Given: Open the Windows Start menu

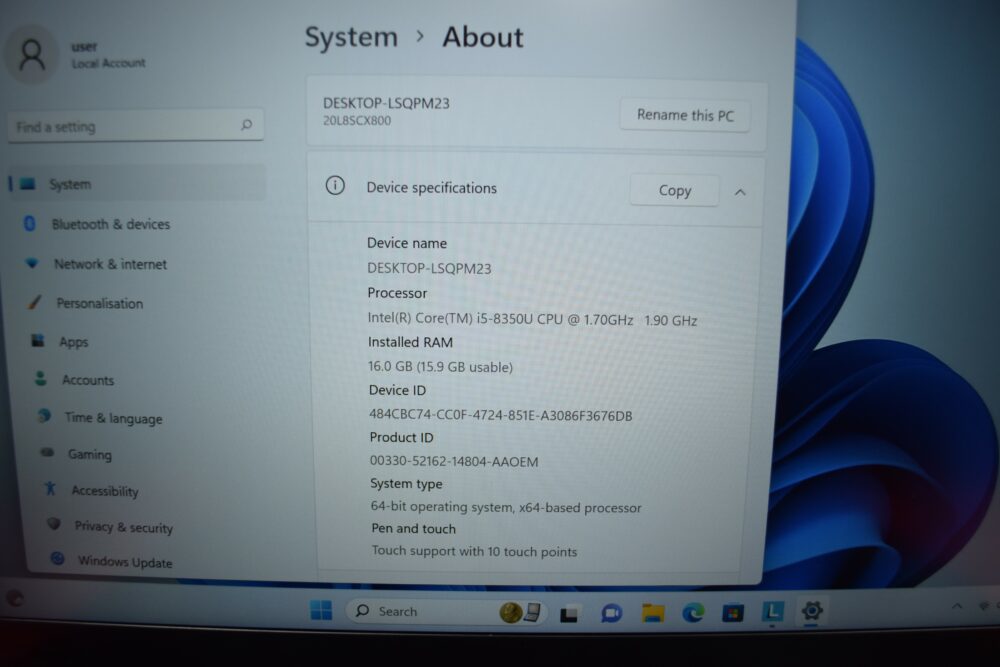Looking at the screenshot, I should tap(321, 611).
